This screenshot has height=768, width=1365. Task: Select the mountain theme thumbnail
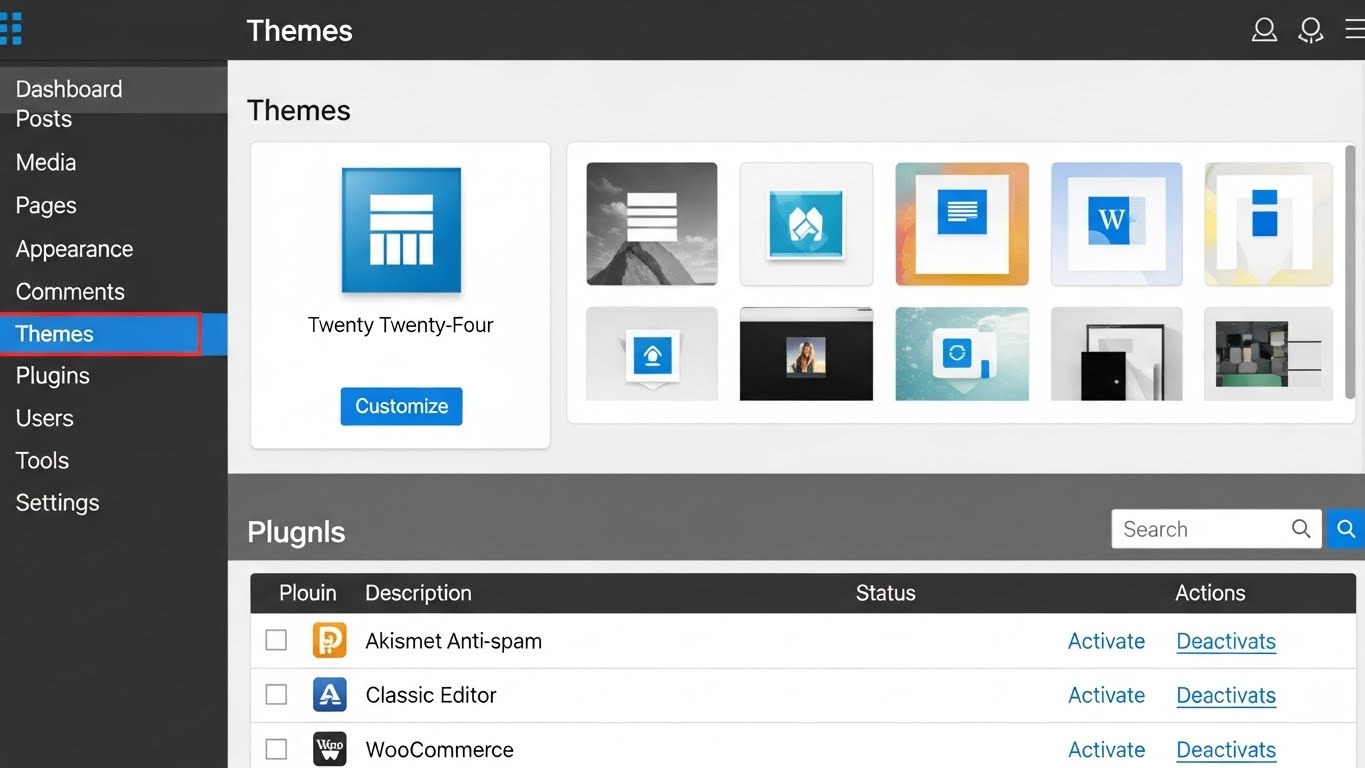[x=651, y=222]
